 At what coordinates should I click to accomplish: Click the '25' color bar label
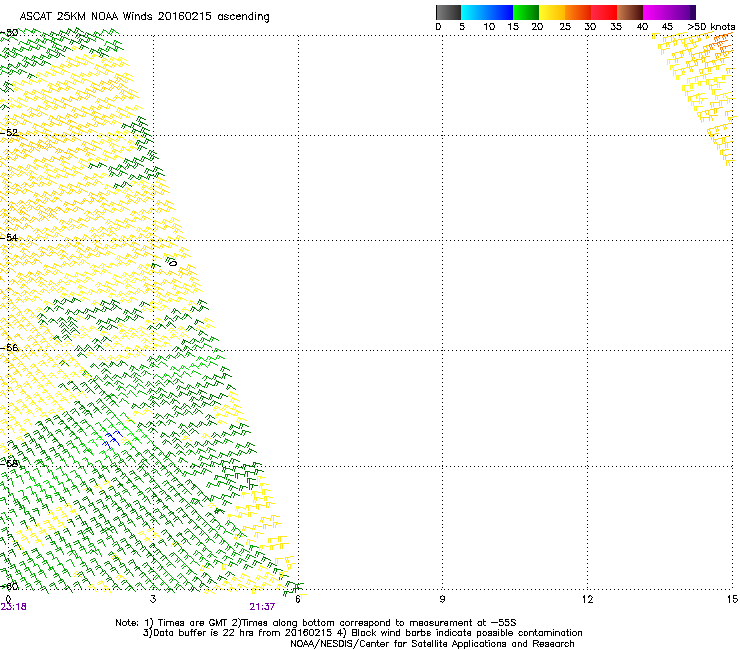coord(565,27)
